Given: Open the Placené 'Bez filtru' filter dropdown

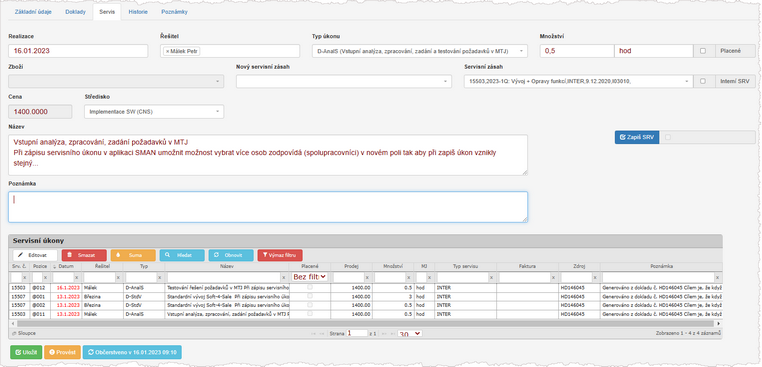Looking at the screenshot, I should (x=310, y=277).
